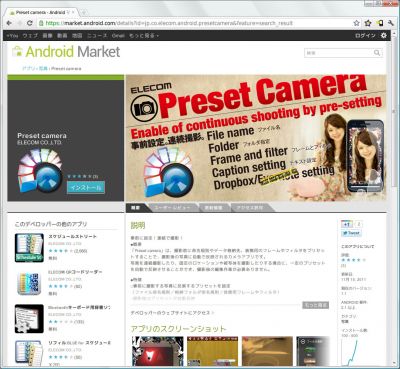The height and width of the screenshot is (369, 400).
Task: Click the ログイン link
Action: tap(365, 35)
